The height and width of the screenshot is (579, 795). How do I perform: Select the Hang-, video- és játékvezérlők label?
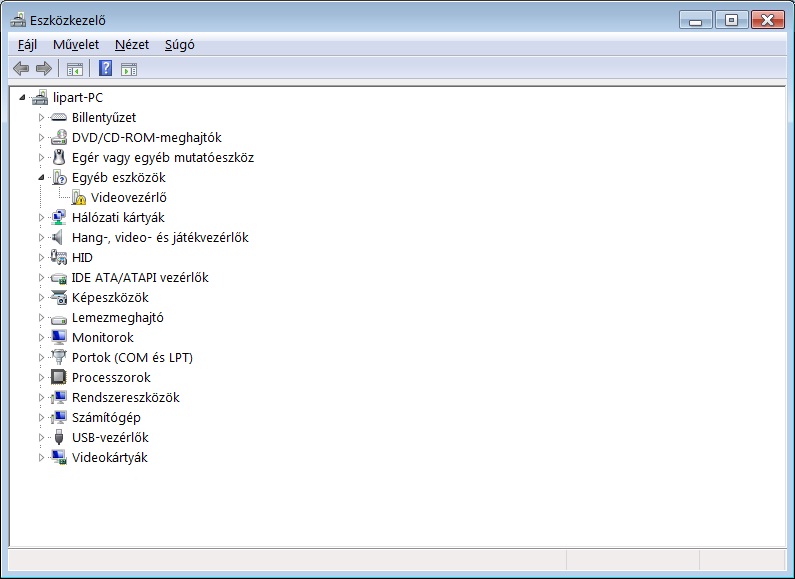click(x=160, y=237)
